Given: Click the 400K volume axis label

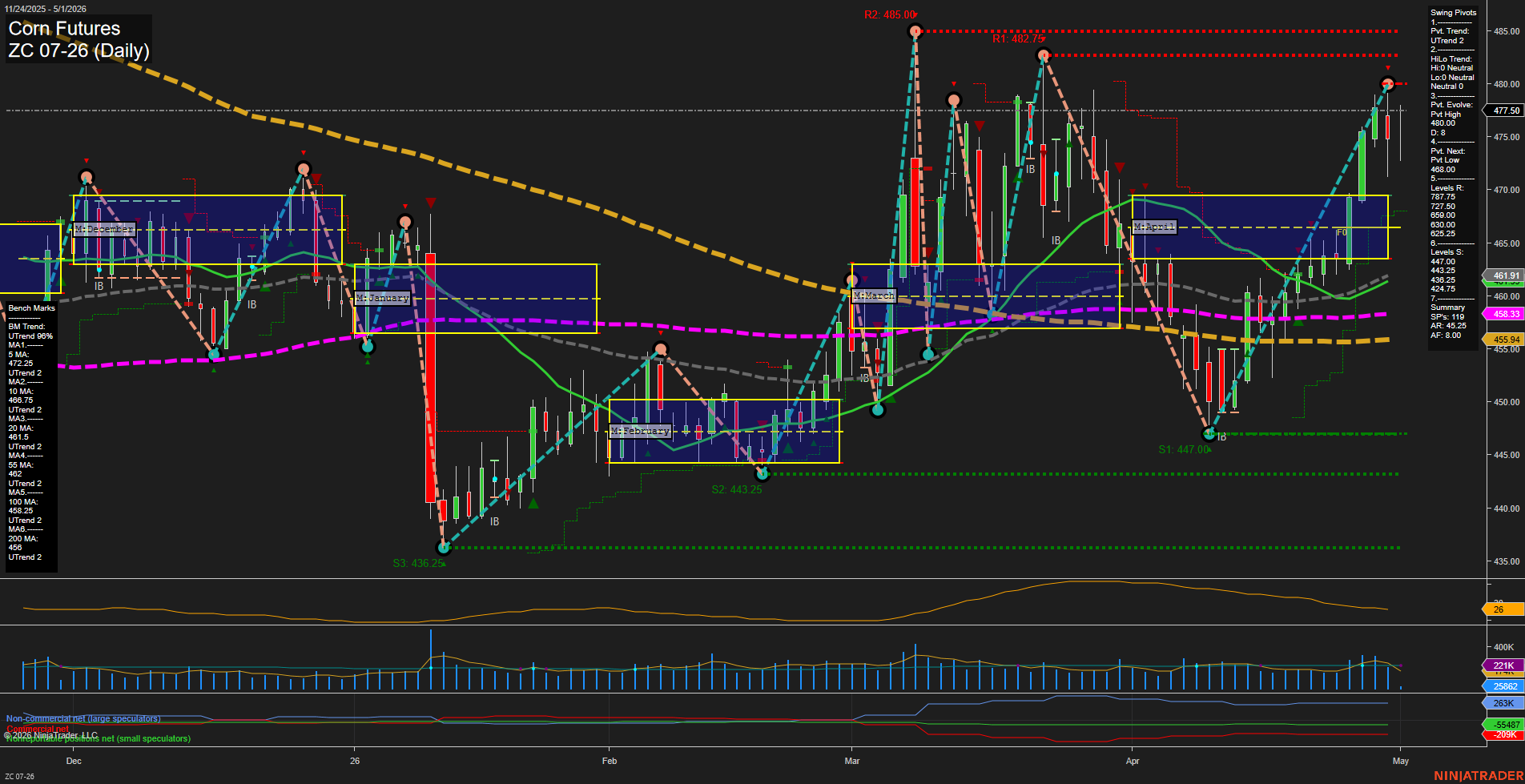Looking at the screenshot, I should point(1503,647).
